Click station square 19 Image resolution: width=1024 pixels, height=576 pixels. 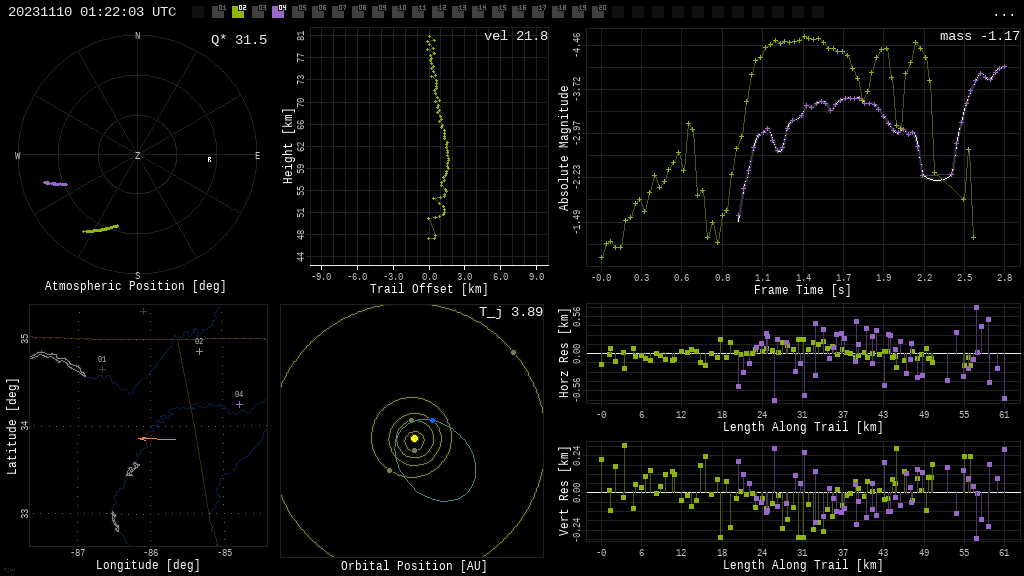pyautogui.click(x=577, y=12)
